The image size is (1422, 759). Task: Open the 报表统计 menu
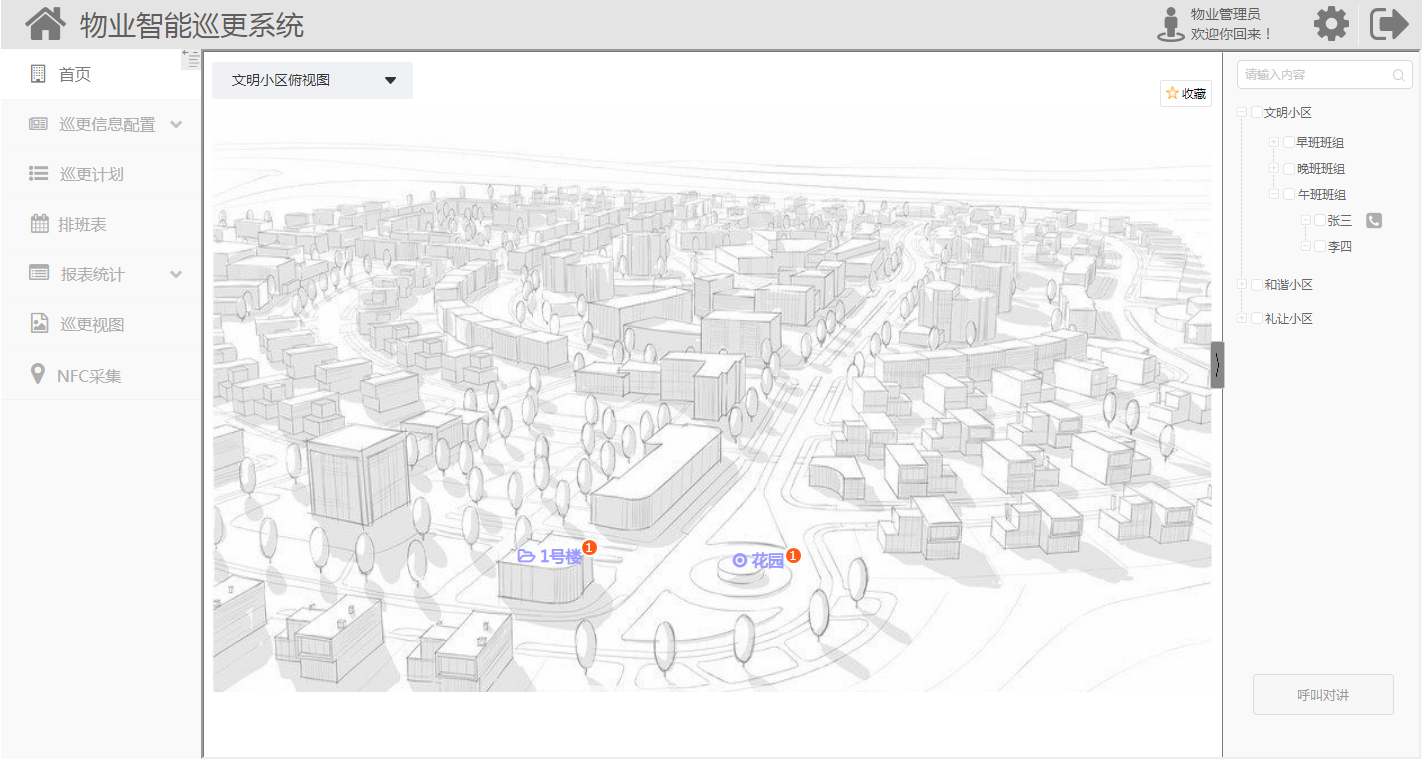click(x=101, y=274)
